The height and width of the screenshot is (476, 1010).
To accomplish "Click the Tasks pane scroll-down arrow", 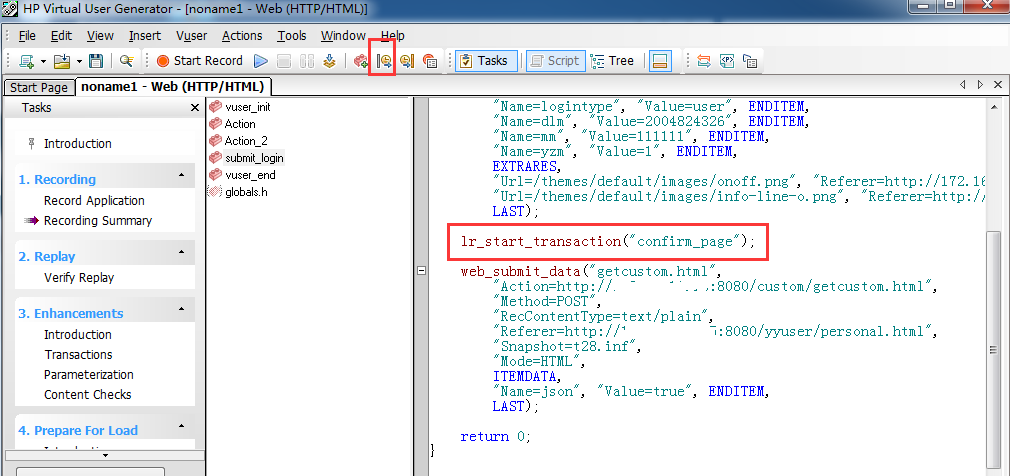I will (105, 455).
